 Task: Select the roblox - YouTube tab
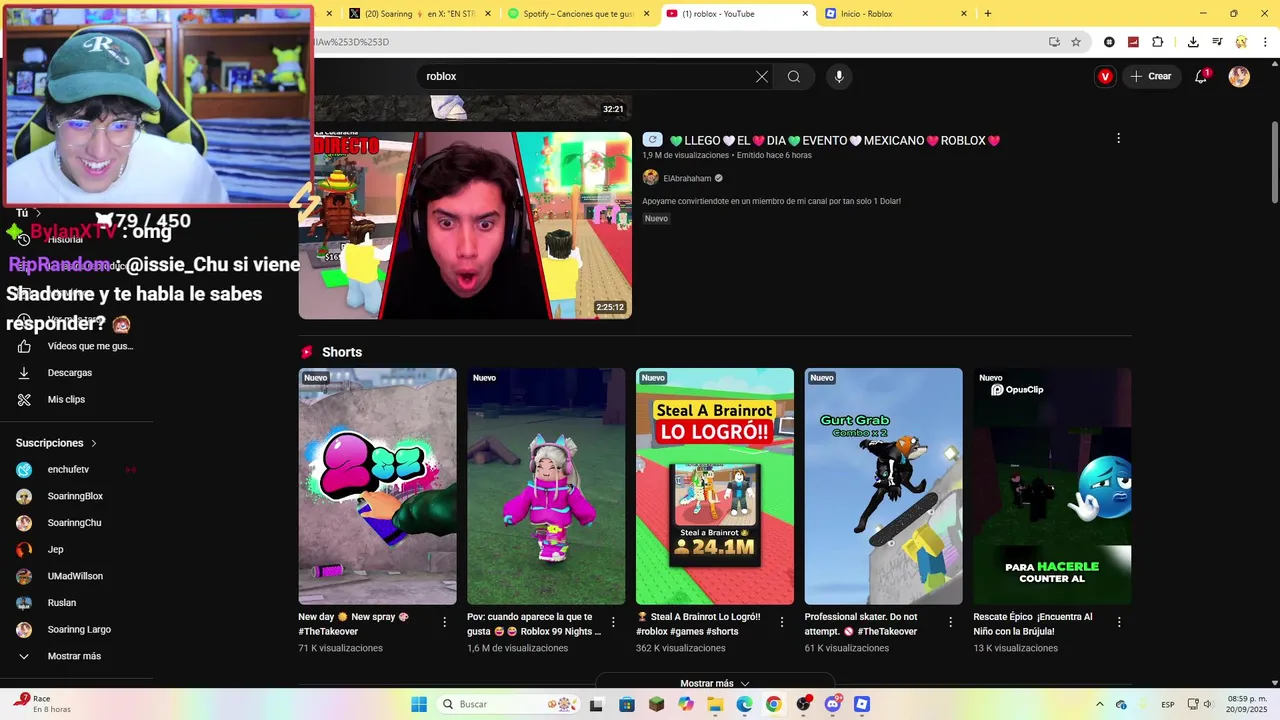click(737, 14)
